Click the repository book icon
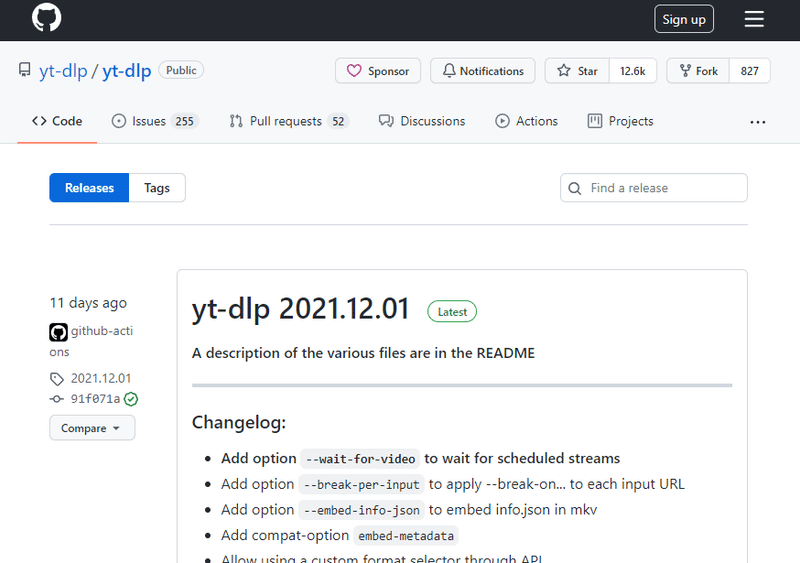This screenshot has height=563, width=800. tap(24, 70)
